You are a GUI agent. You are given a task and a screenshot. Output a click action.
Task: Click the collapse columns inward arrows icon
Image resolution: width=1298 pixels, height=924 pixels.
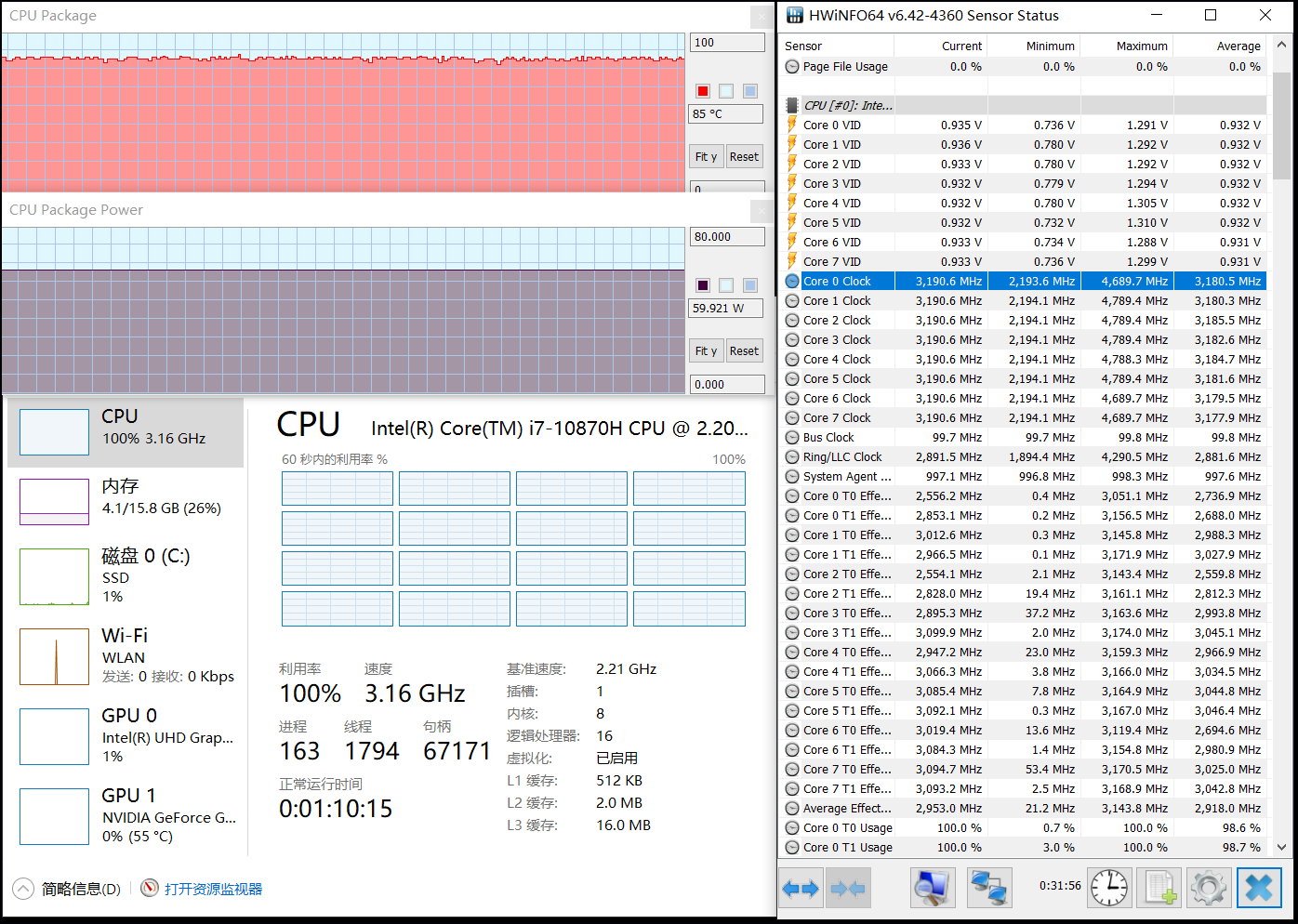pos(848,889)
